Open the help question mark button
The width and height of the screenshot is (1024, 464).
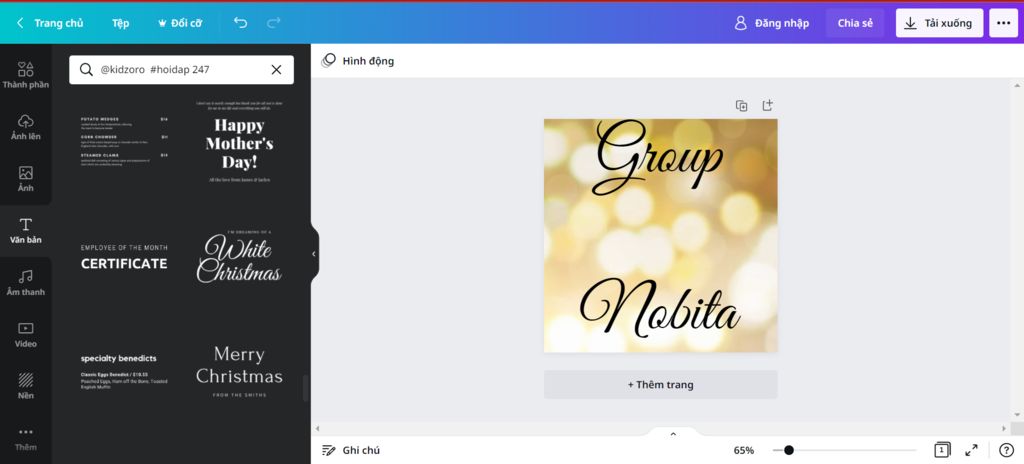coord(1006,450)
